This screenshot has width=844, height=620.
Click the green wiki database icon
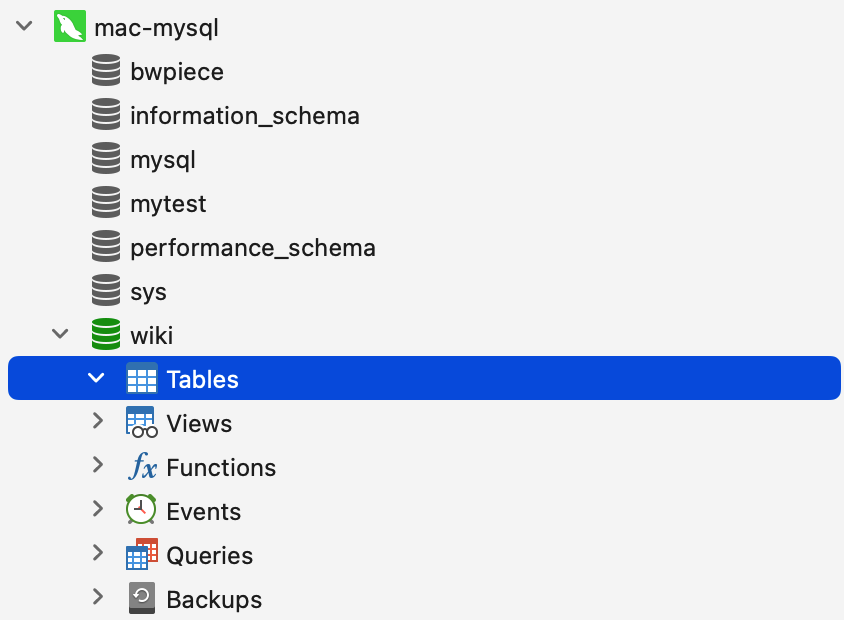[106, 334]
